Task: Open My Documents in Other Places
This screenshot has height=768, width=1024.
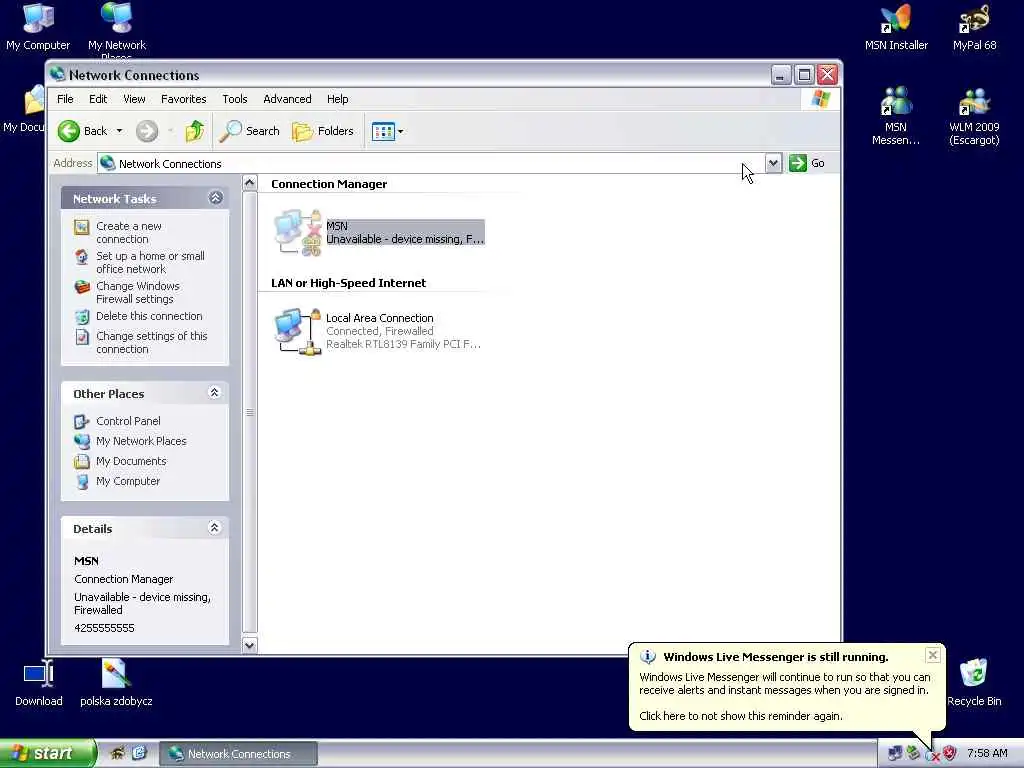Action: (131, 462)
